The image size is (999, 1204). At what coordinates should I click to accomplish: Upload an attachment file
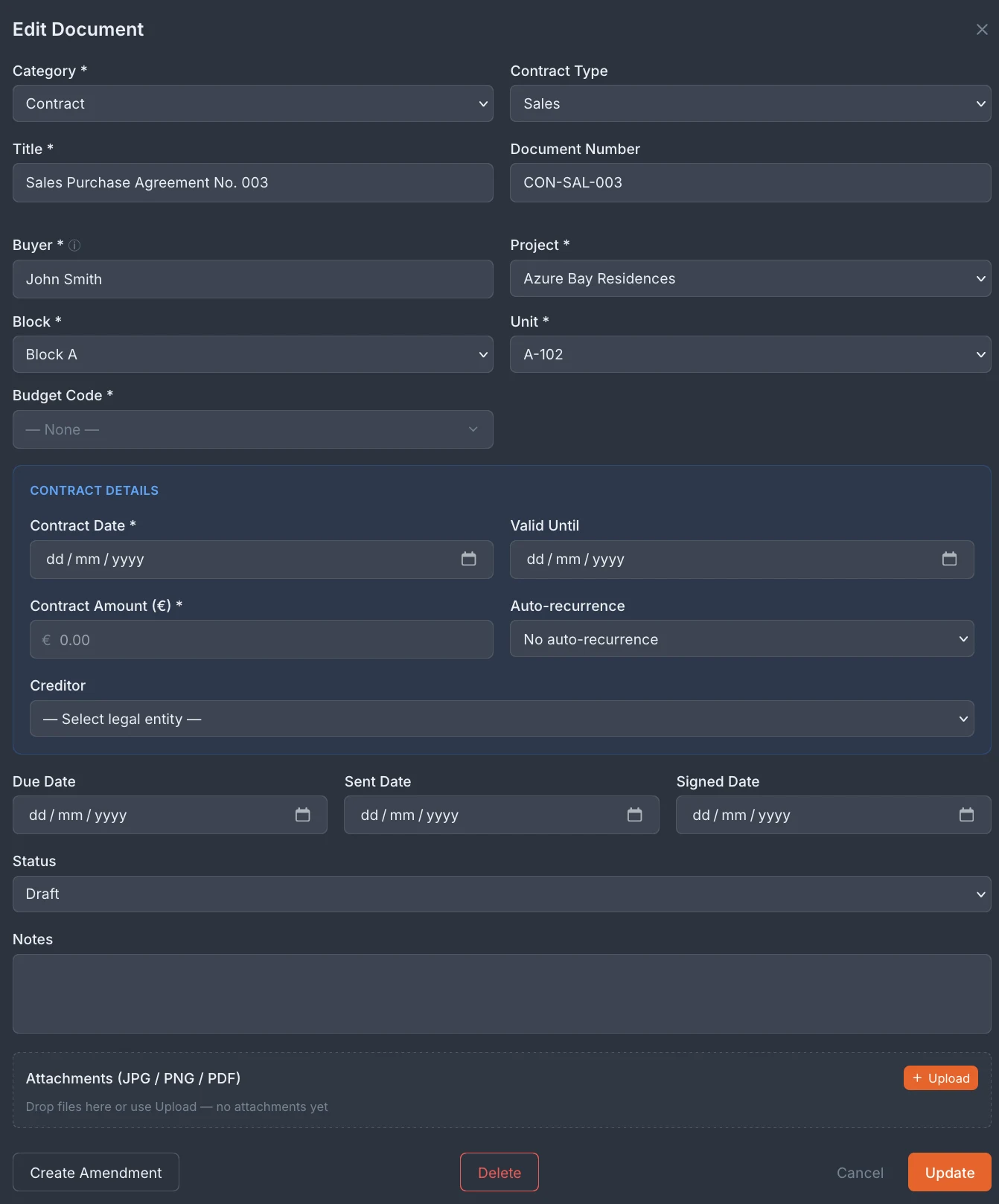941,1078
